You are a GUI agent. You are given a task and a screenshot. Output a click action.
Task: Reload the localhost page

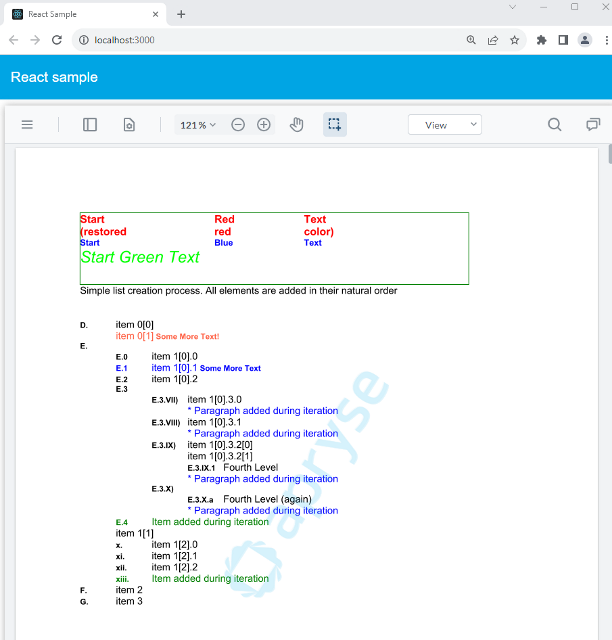[x=57, y=40]
